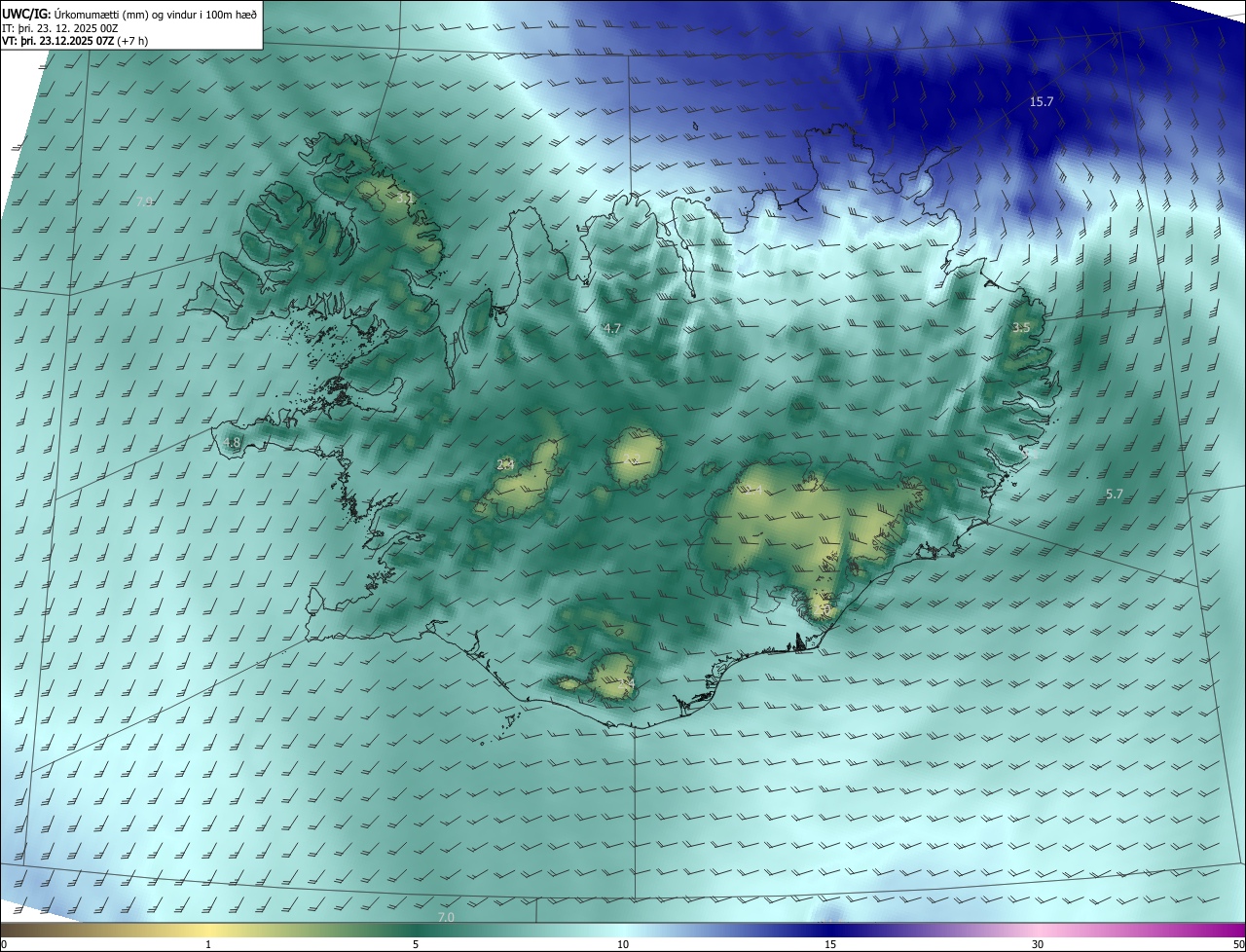The image size is (1246, 952).
Task: Click the 50 tick label on the color scale
Action: pos(1238,944)
